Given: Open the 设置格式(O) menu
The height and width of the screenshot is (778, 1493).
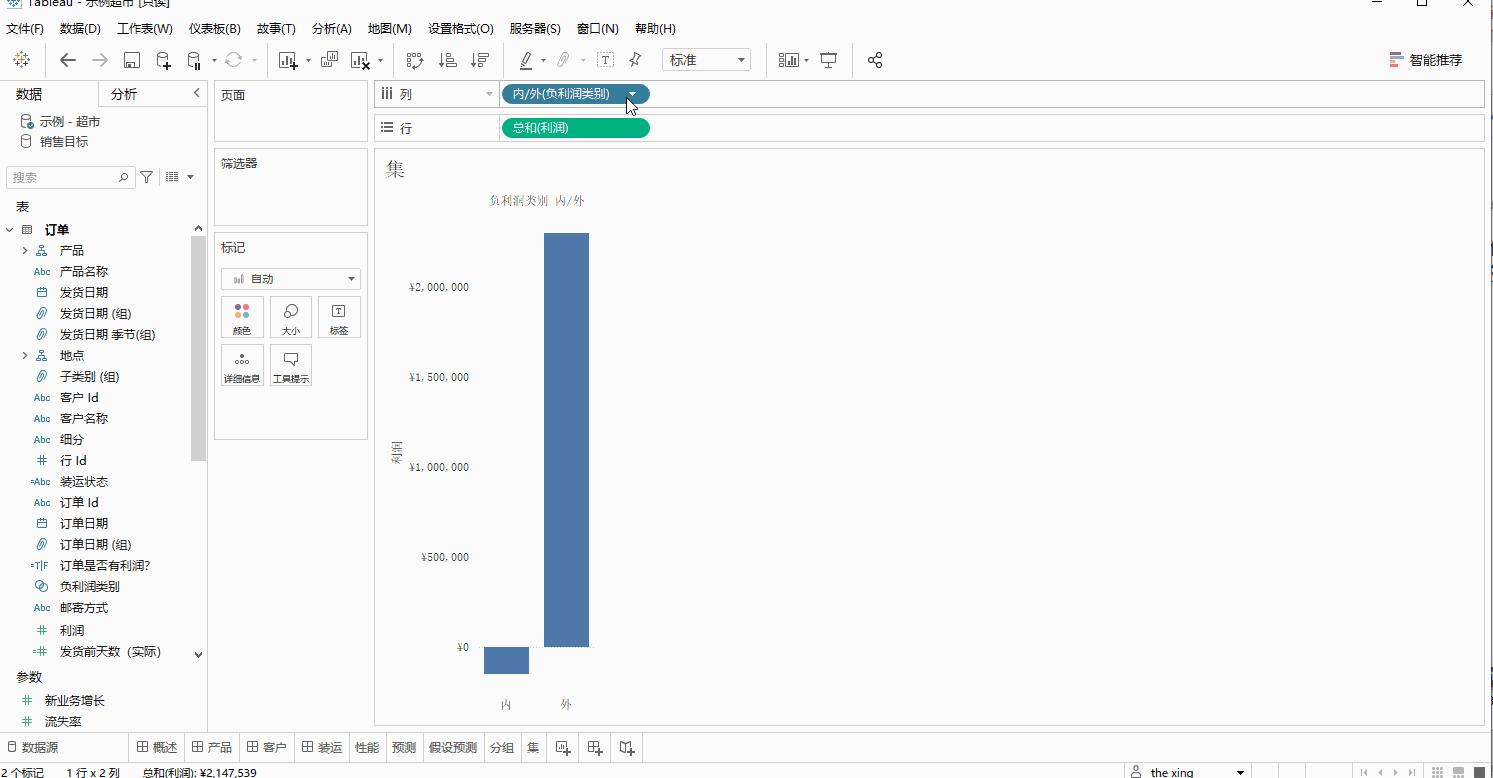Looking at the screenshot, I should (x=460, y=29).
